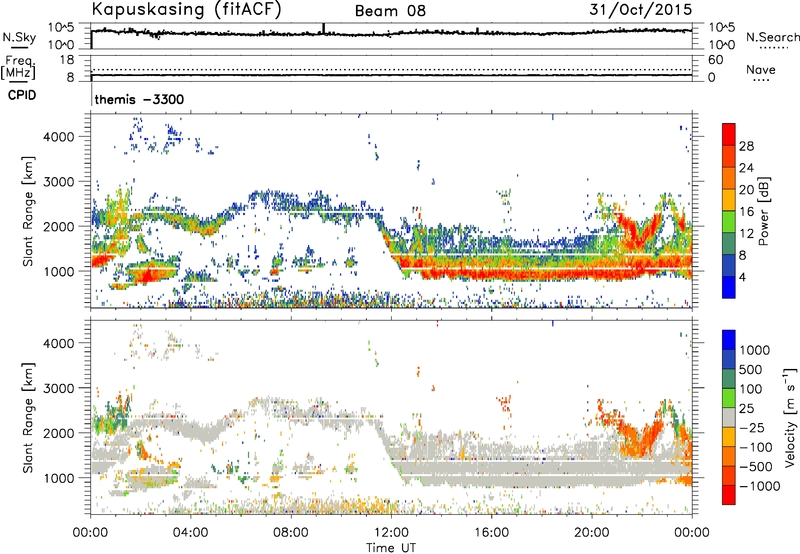800x554 pixels.
Task: Click the date '31/Oct/2015'
Action: [x=641, y=10]
